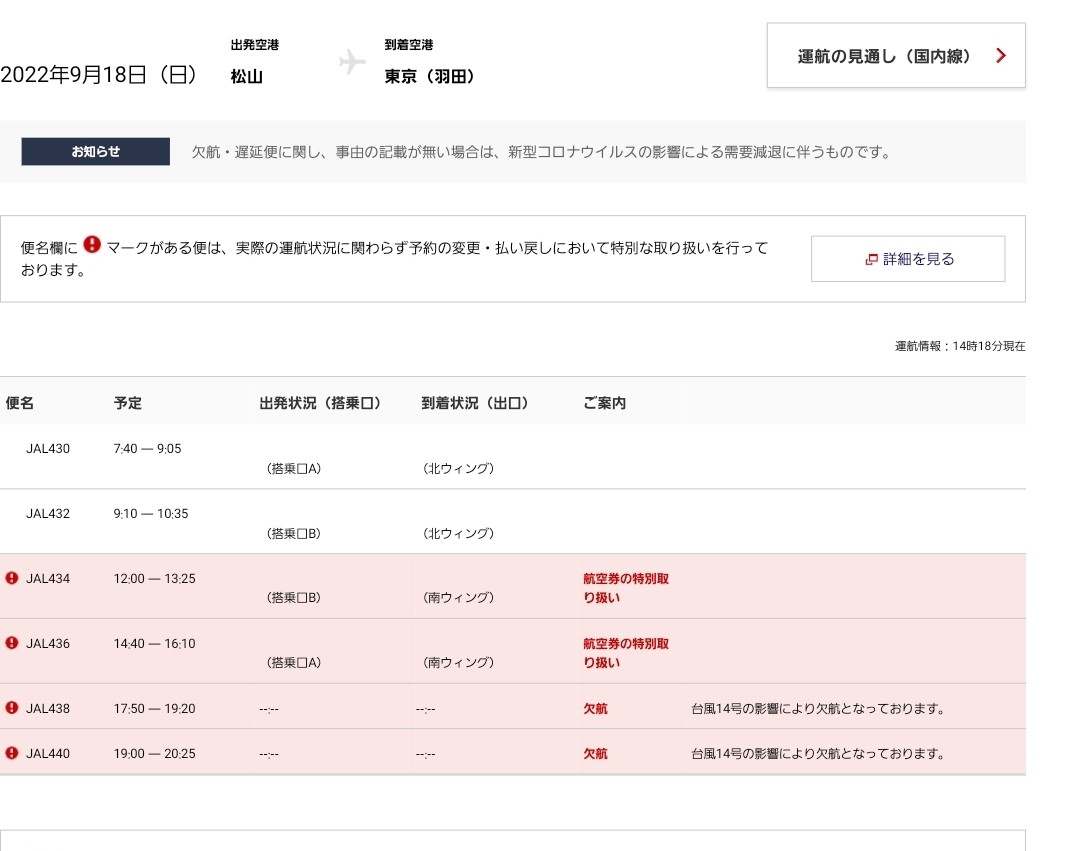Click the 出発状況（搭乗口） column header
1080x851 pixels.
pos(321,403)
